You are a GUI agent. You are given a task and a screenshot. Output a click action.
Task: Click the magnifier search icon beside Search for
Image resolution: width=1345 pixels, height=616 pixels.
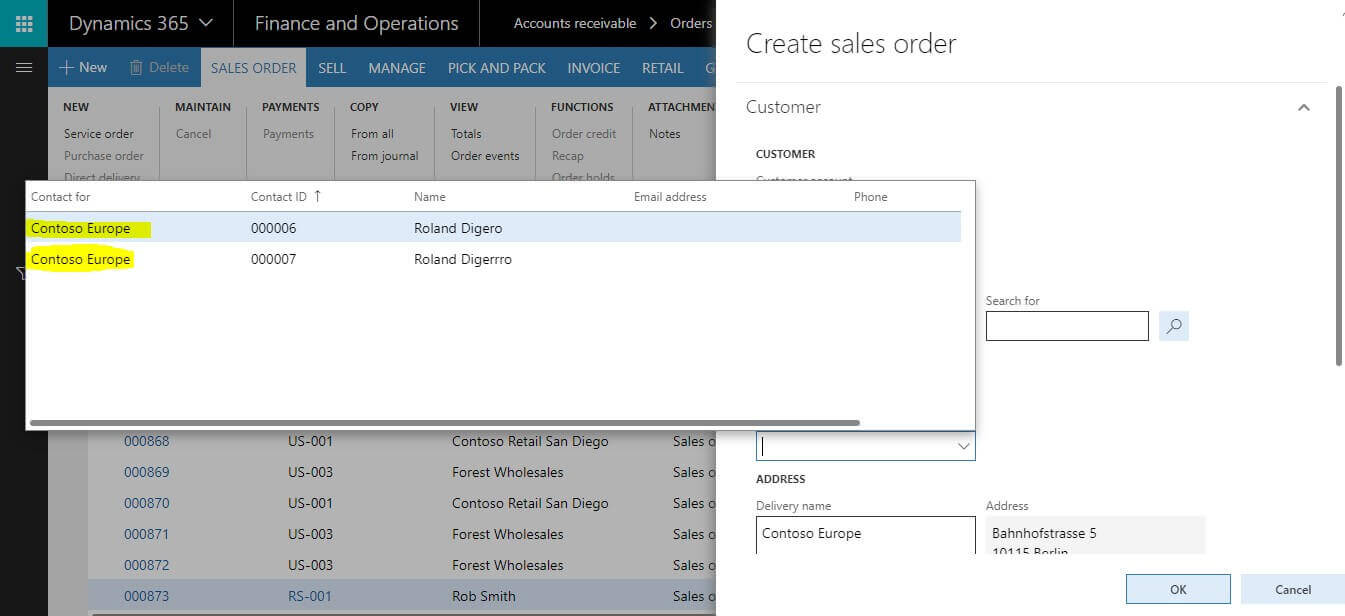1174,326
